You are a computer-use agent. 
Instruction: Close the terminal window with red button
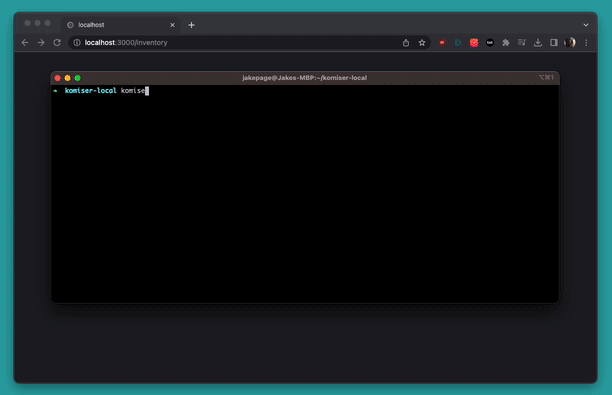tap(58, 78)
